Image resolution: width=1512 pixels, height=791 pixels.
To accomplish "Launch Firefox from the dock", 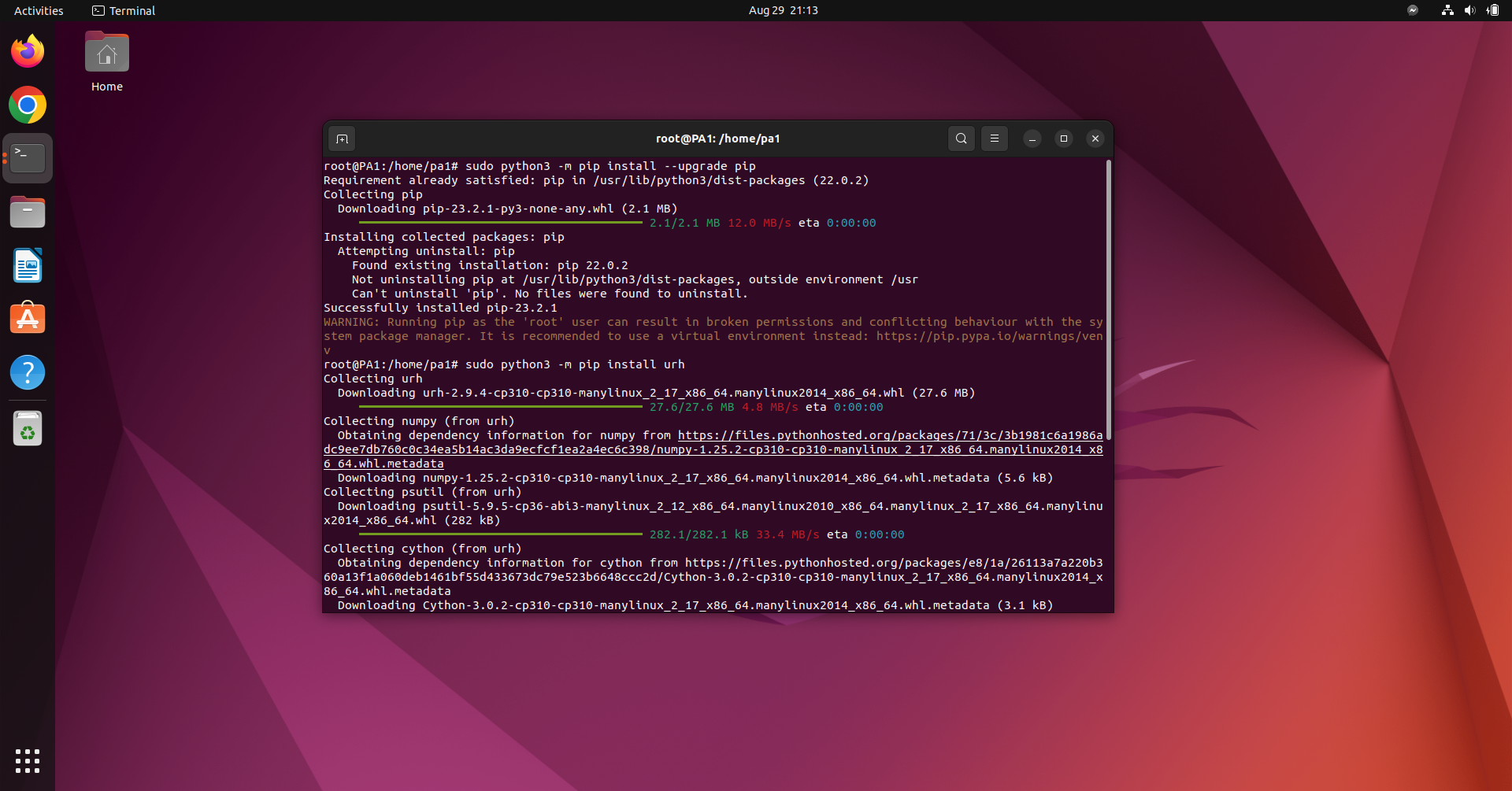I will [x=27, y=50].
